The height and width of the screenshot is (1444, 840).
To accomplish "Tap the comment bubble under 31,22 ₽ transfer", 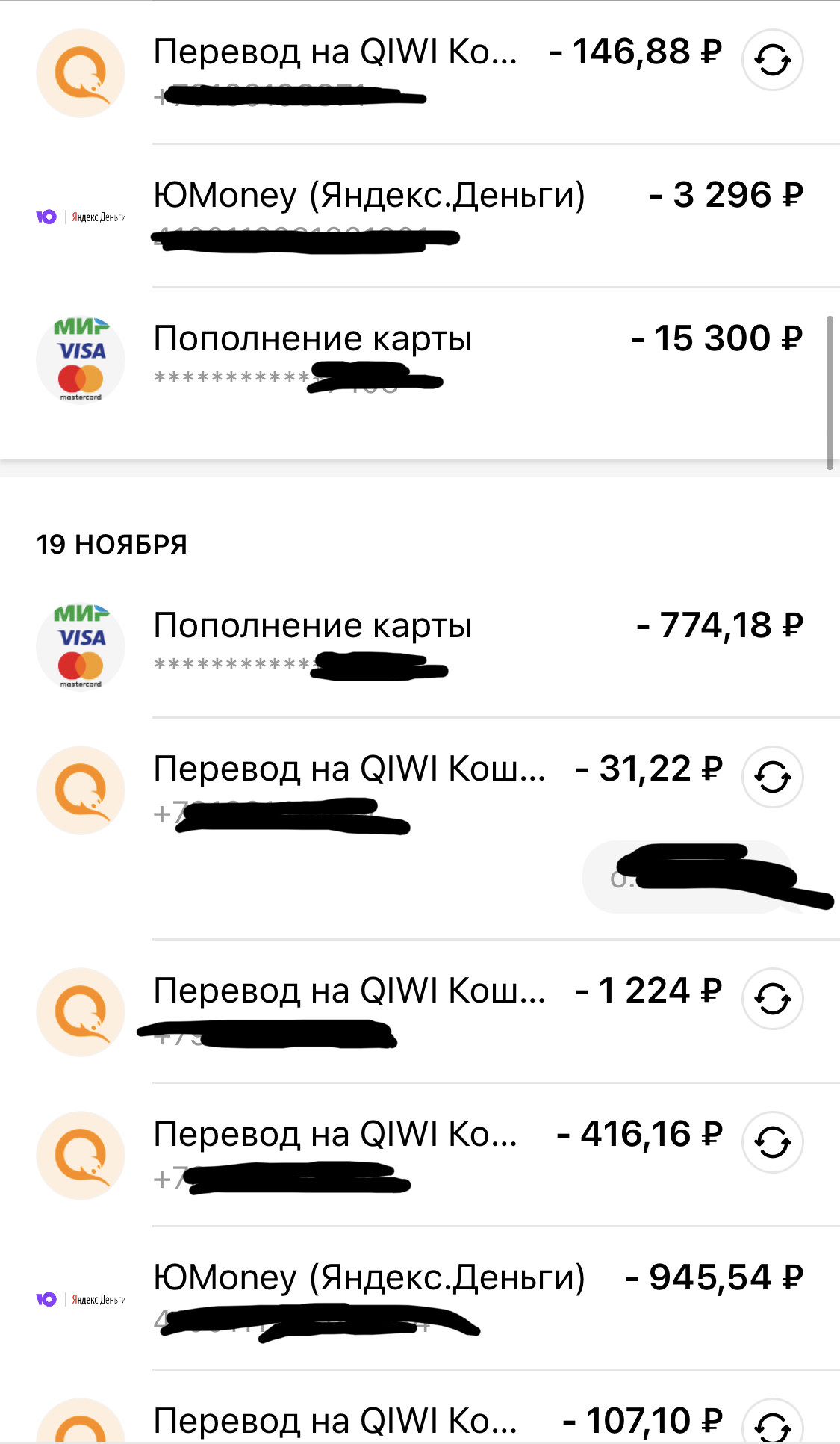I will coord(687,877).
